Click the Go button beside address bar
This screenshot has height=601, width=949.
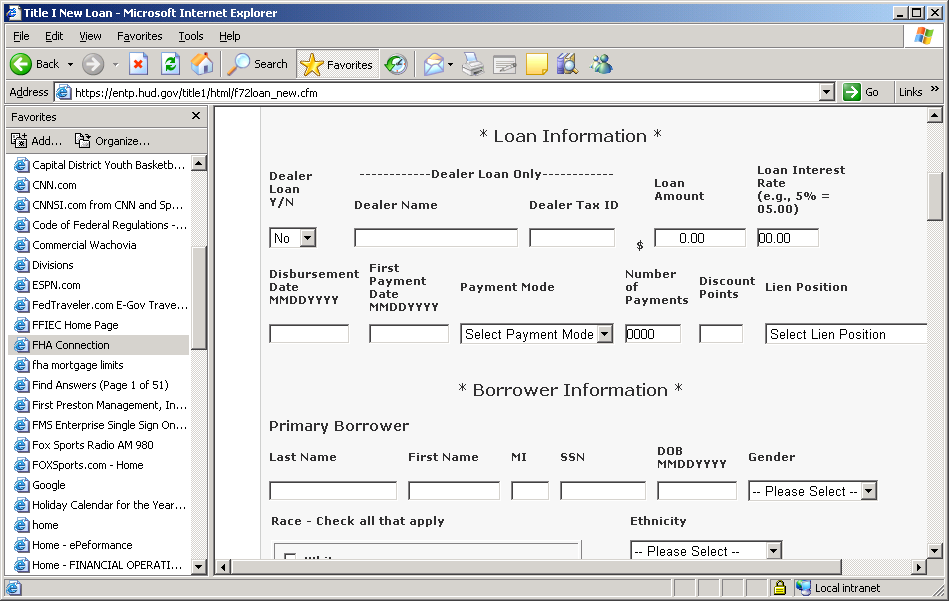tap(862, 92)
